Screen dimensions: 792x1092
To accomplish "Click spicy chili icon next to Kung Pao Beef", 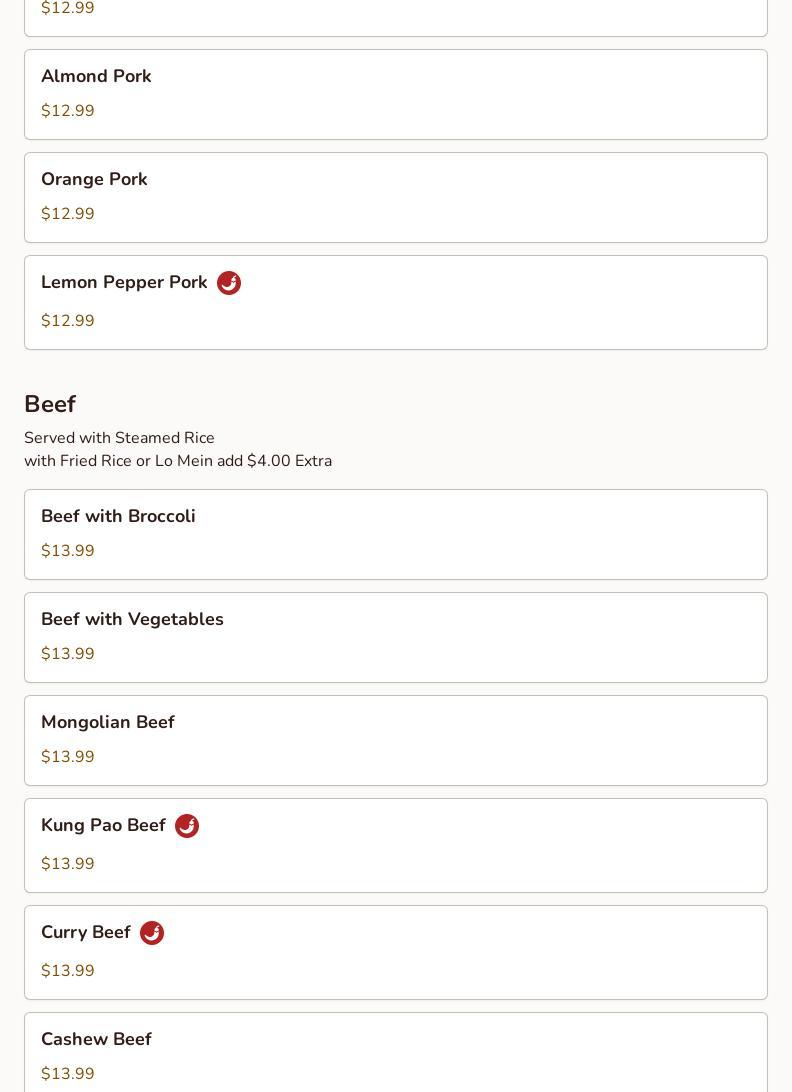I will coord(187,826).
